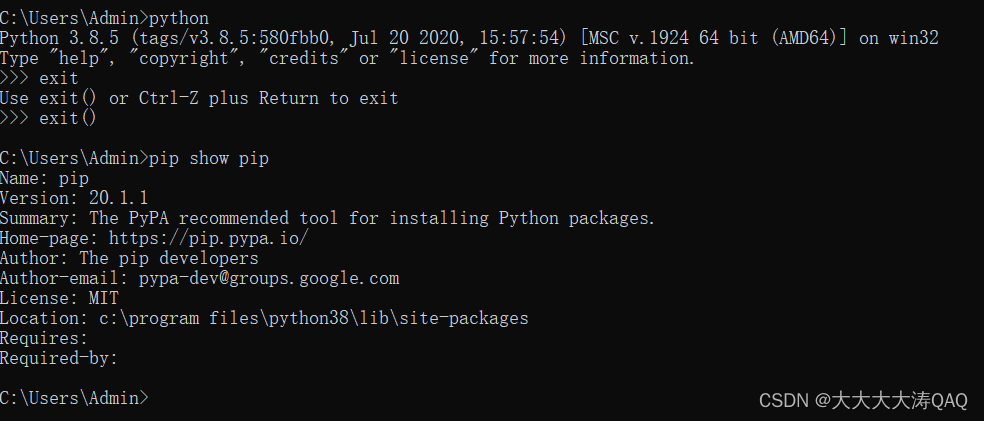Click the "python" command on the first line

[178, 18]
